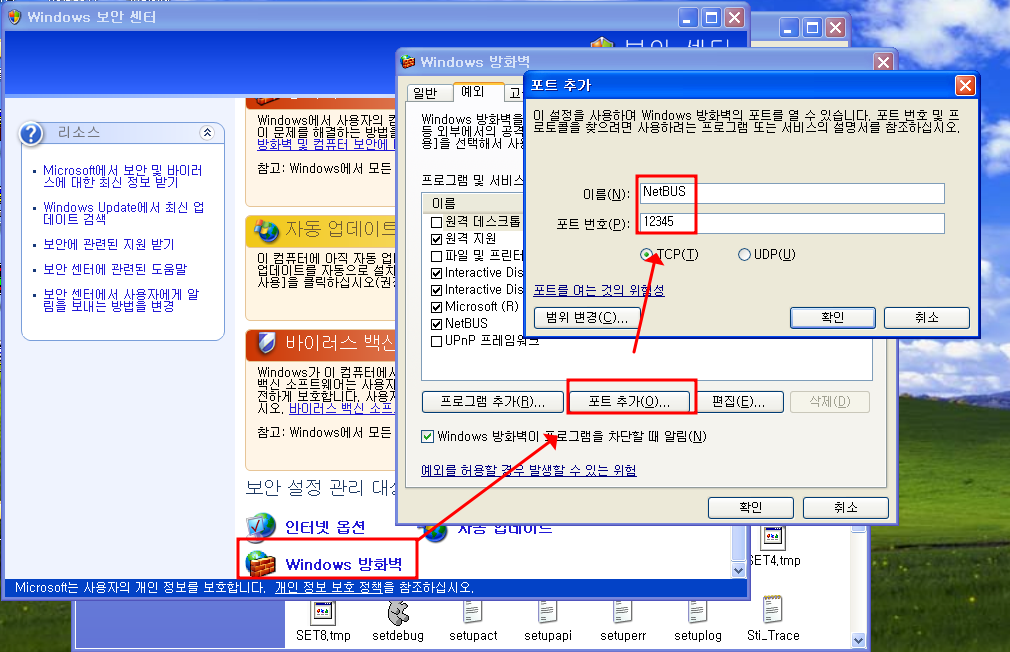Click 범위 변경(C)... button
The image size is (1010, 652).
pyautogui.click(x=587, y=318)
